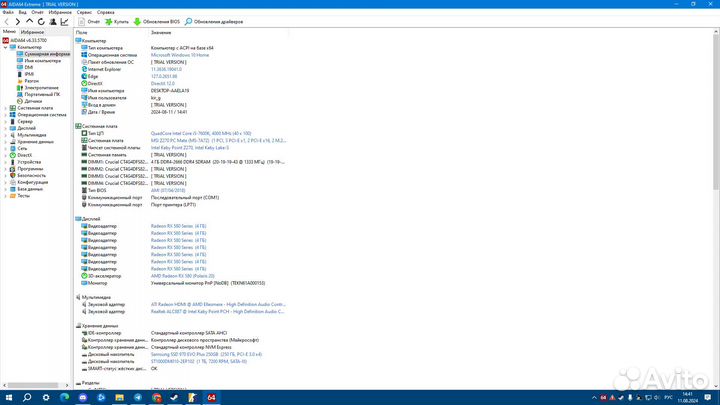Expand the Системная плата tree node
Screen dimensions: 720x405
pyautogui.click(x=6, y=108)
